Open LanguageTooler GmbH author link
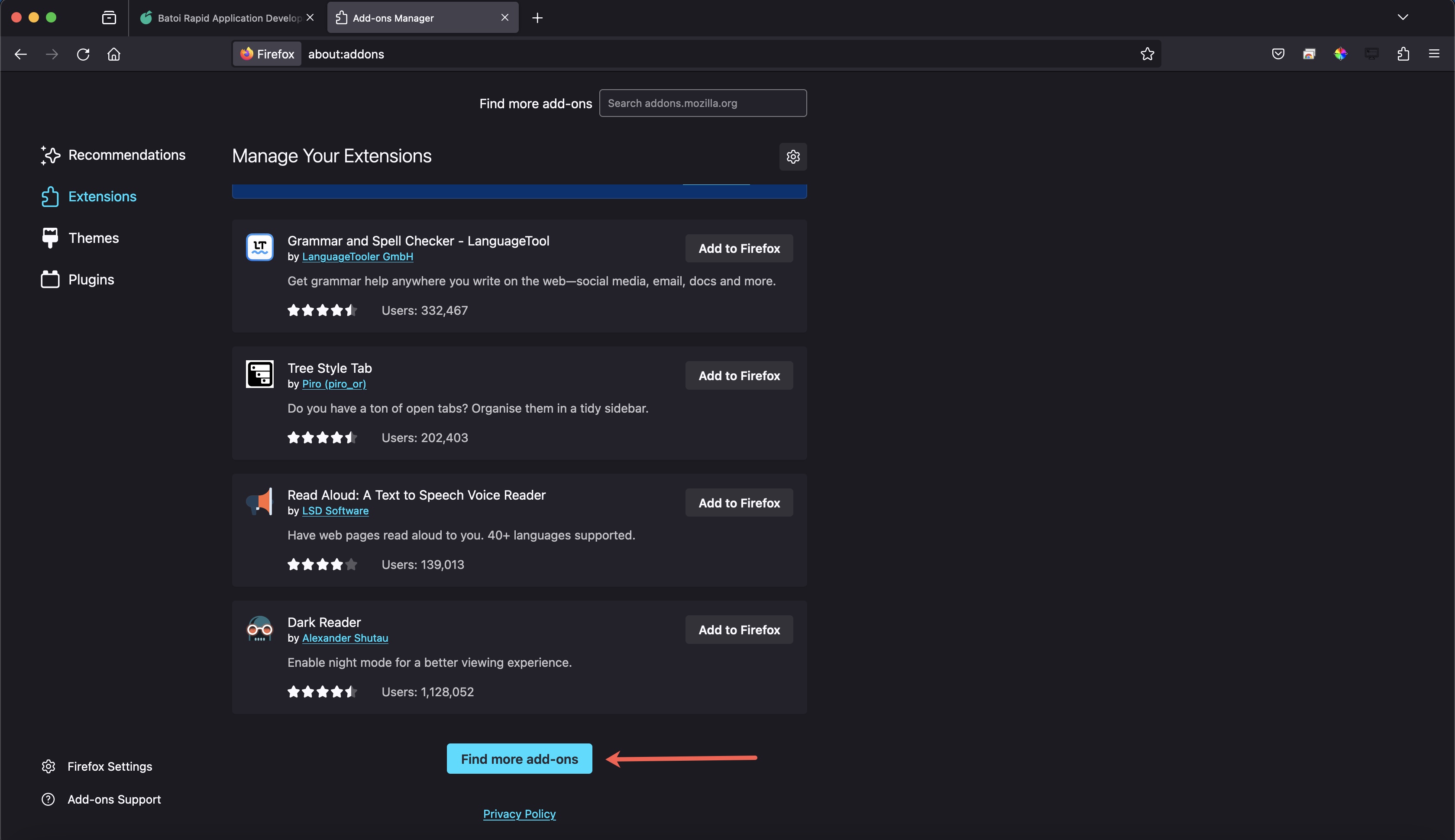This screenshot has height=840, width=1455. coord(358,256)
